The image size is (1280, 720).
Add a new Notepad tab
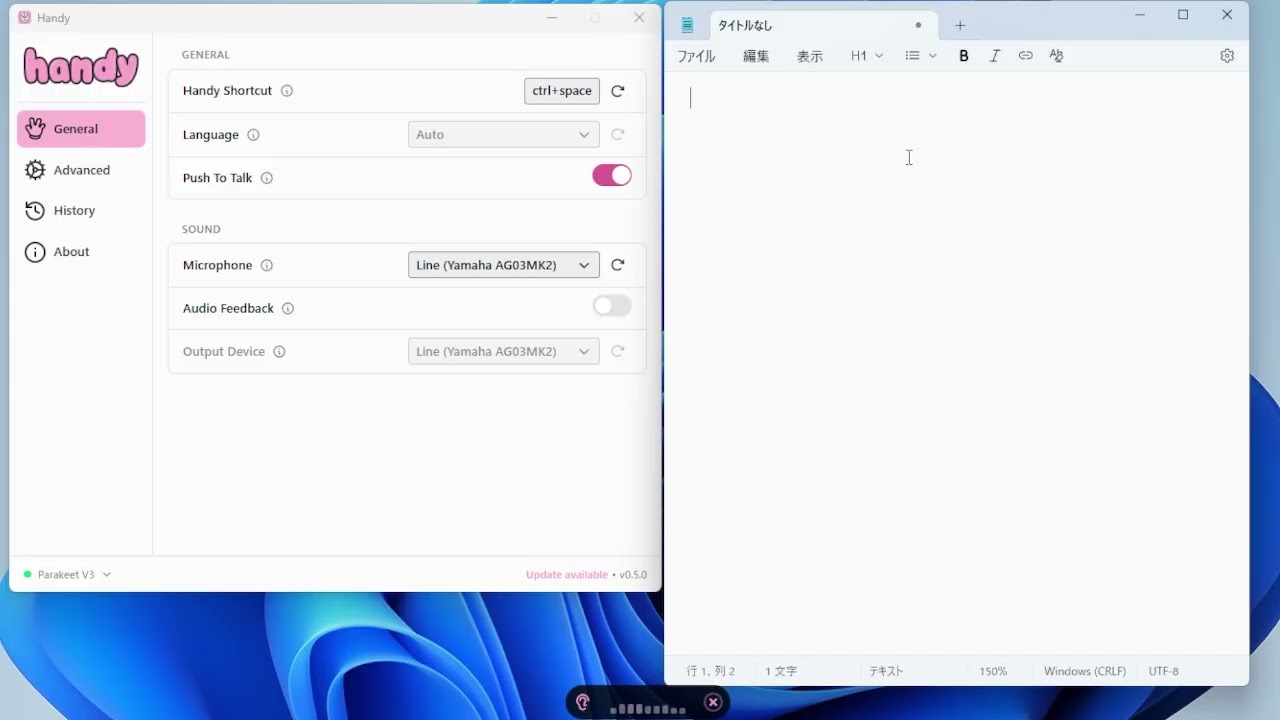click(960, 26)
